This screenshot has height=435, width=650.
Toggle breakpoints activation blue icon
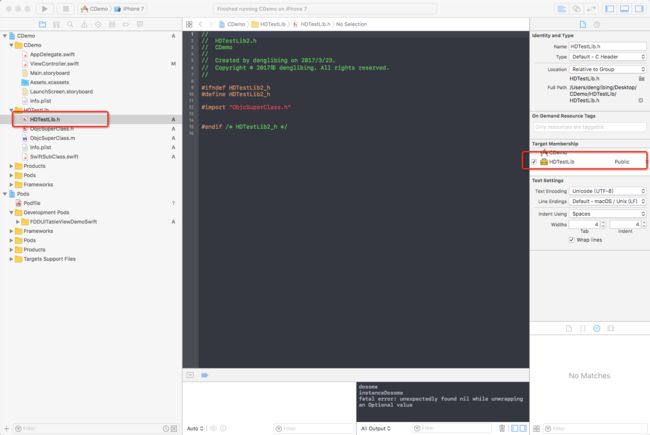pos(205,375)
